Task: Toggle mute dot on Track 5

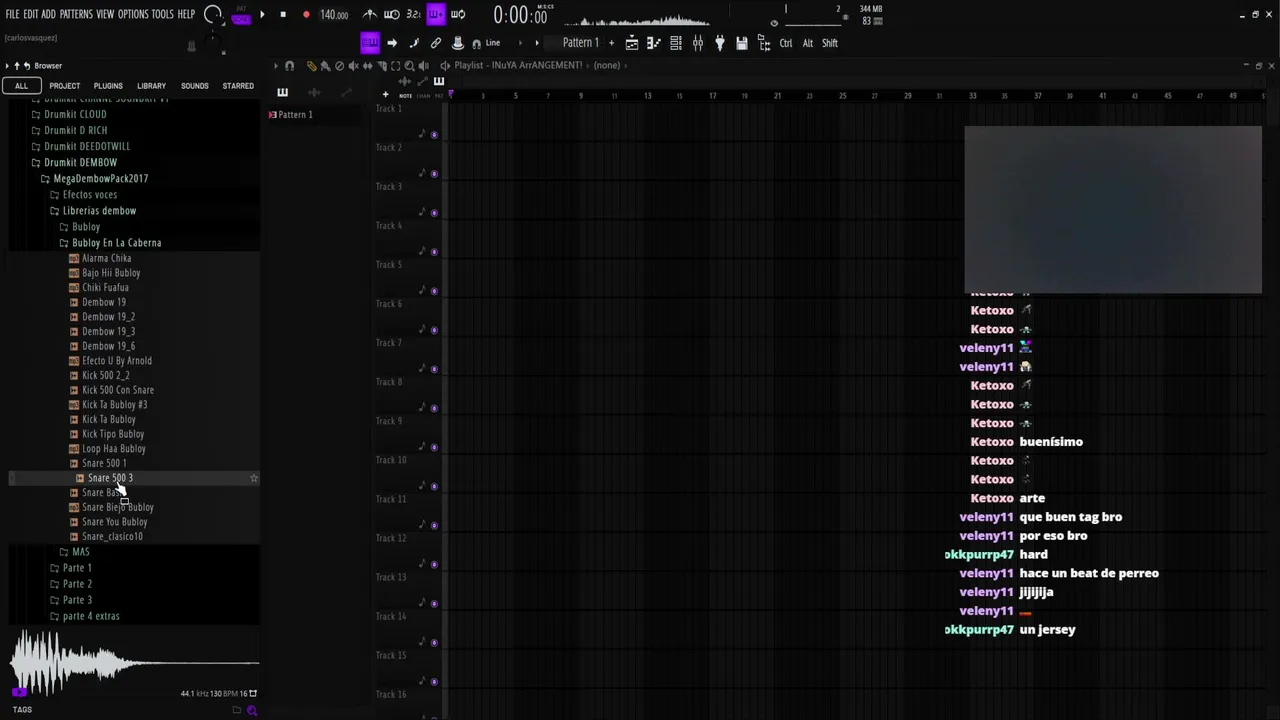Action: point(434,290)
